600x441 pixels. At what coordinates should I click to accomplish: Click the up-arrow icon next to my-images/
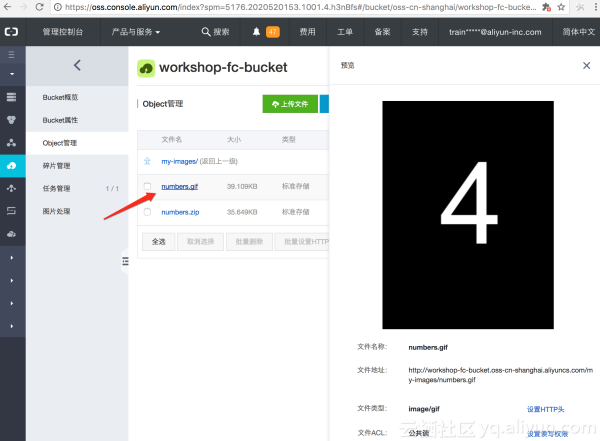(147, 161)
